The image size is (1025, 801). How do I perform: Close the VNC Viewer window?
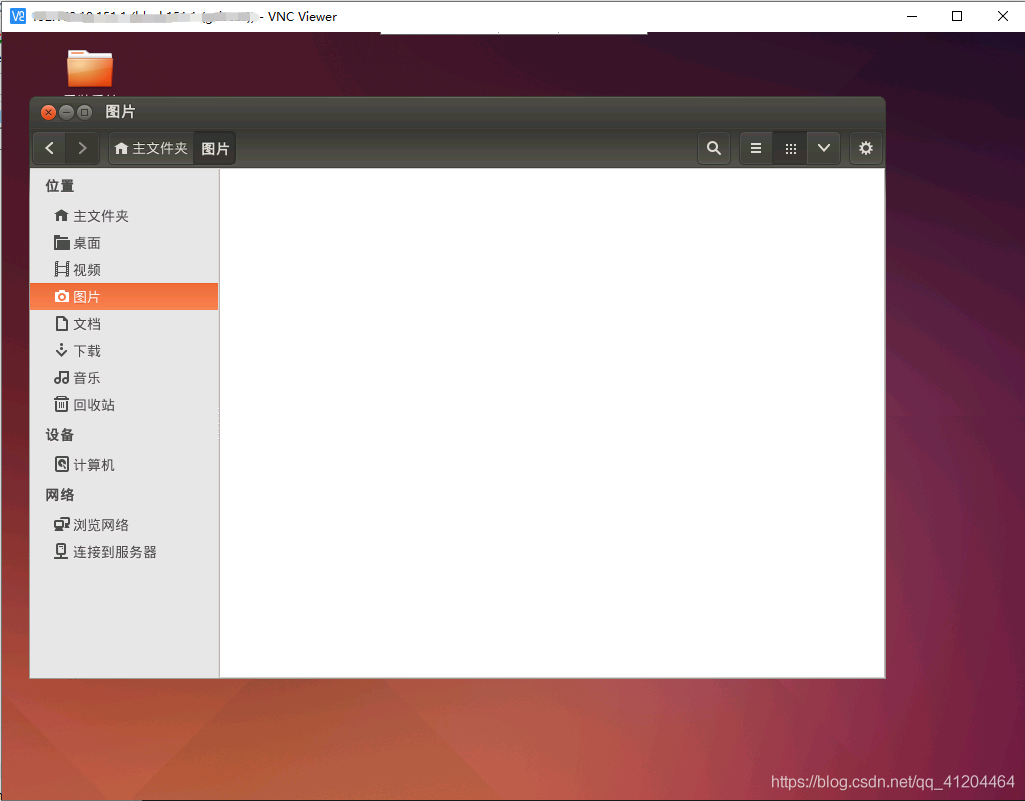click(1002, 16)
